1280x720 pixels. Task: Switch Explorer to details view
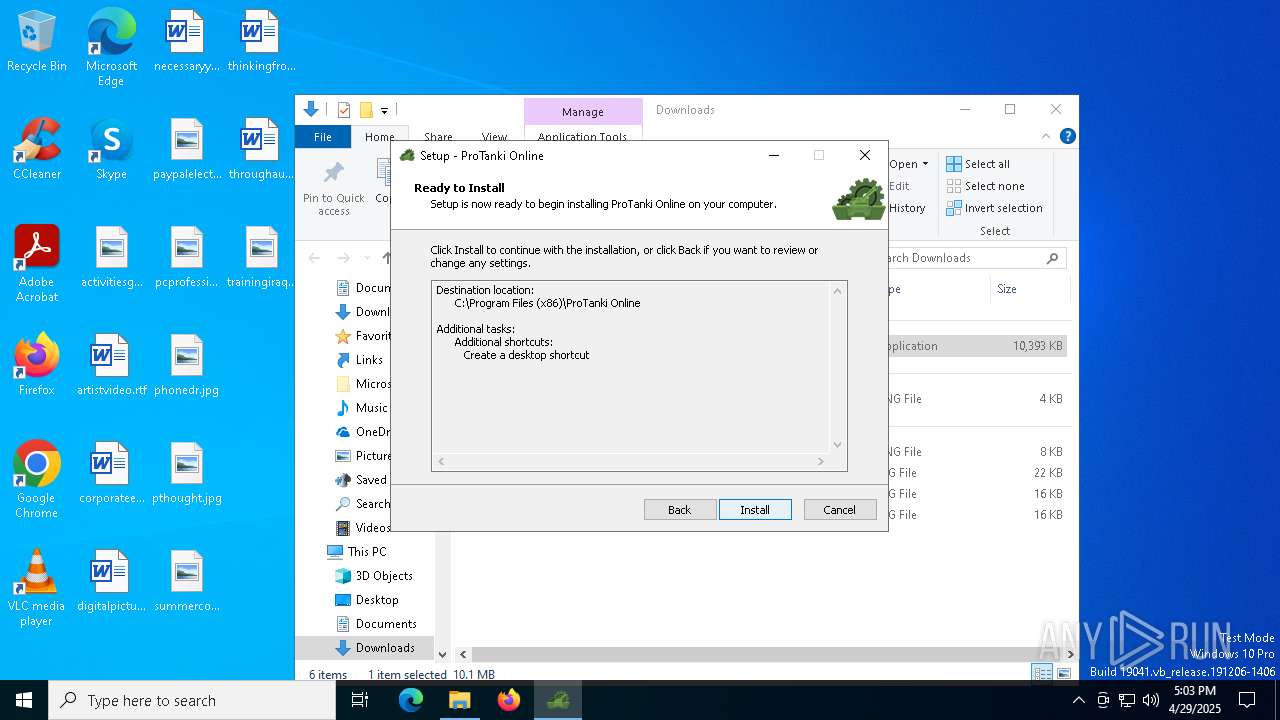tap(1042, 674)
